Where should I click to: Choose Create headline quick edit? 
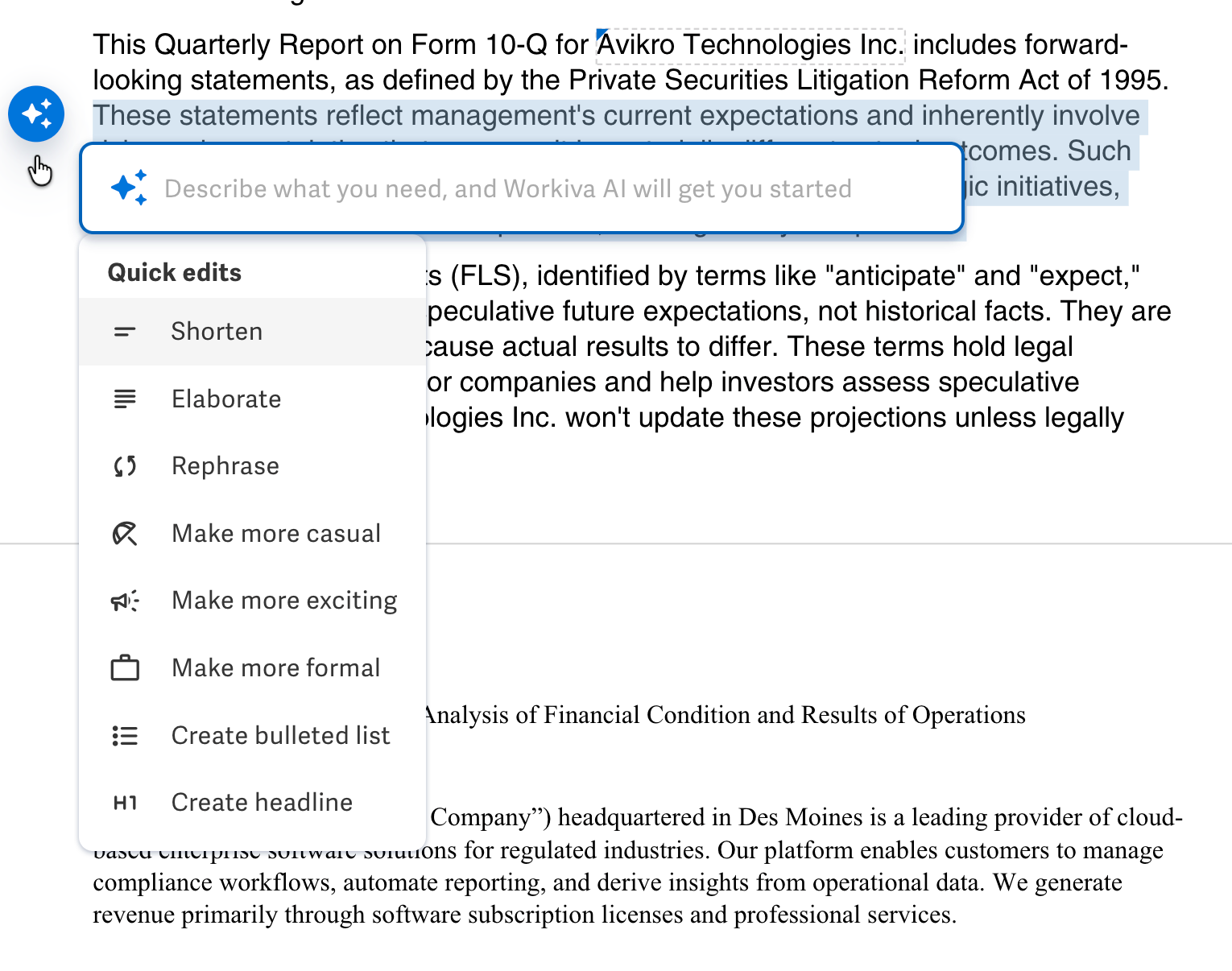253,802
